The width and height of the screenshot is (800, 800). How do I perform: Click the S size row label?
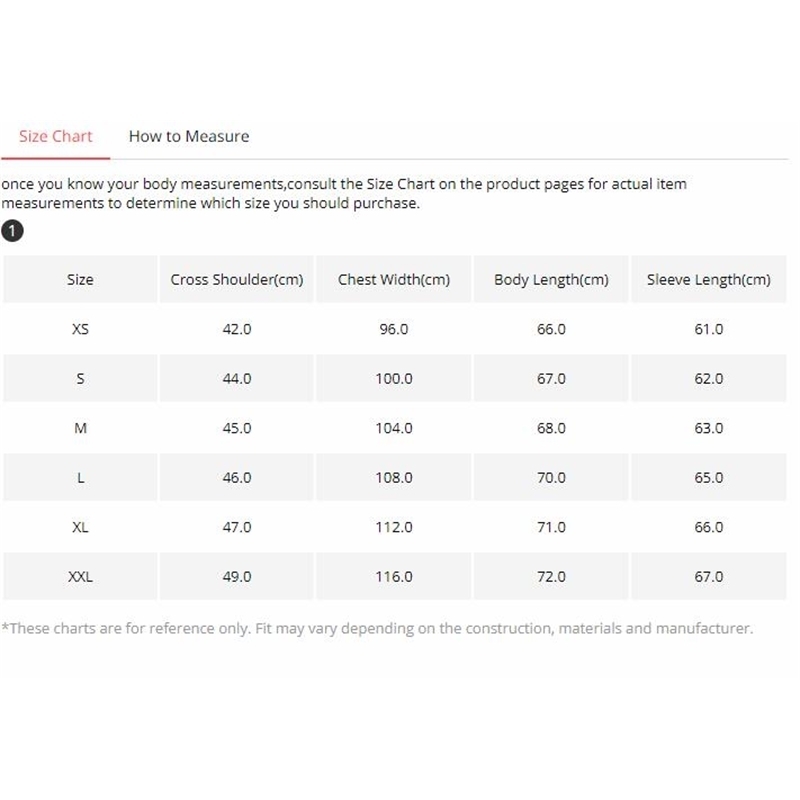pyautogui.click(x=80, y=379)
